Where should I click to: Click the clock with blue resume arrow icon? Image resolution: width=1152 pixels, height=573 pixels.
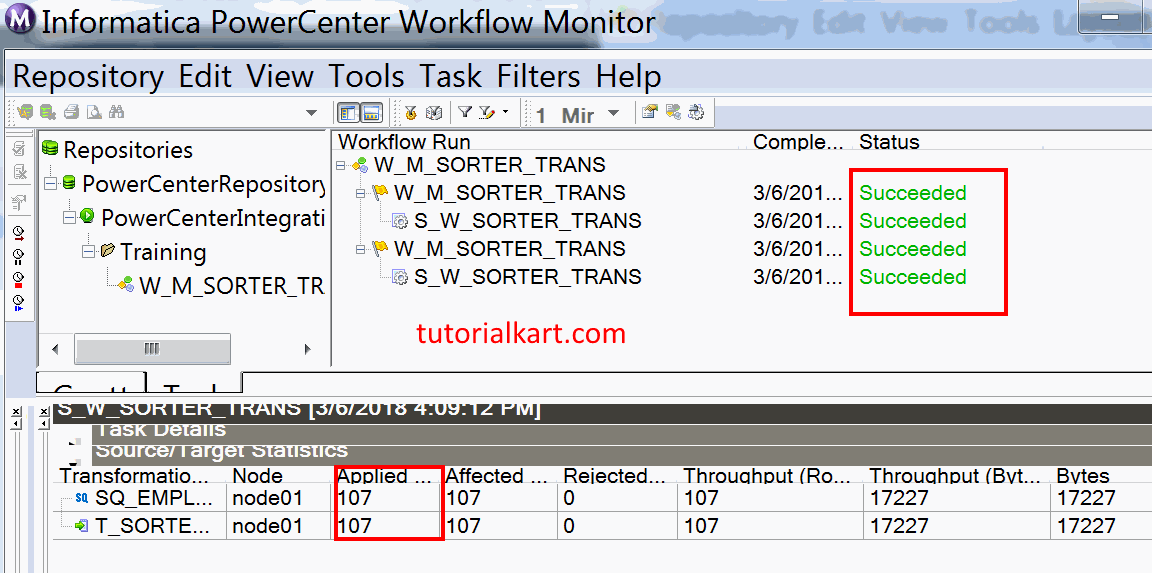[x=19, y=303]
